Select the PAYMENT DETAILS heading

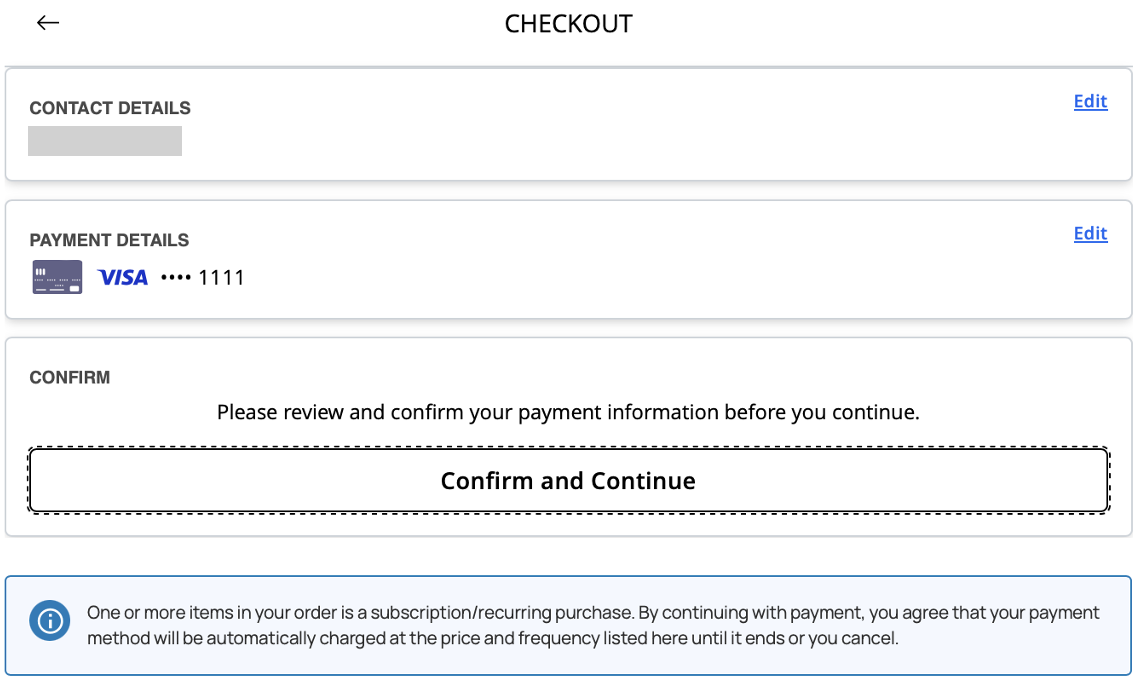(109, 240)
